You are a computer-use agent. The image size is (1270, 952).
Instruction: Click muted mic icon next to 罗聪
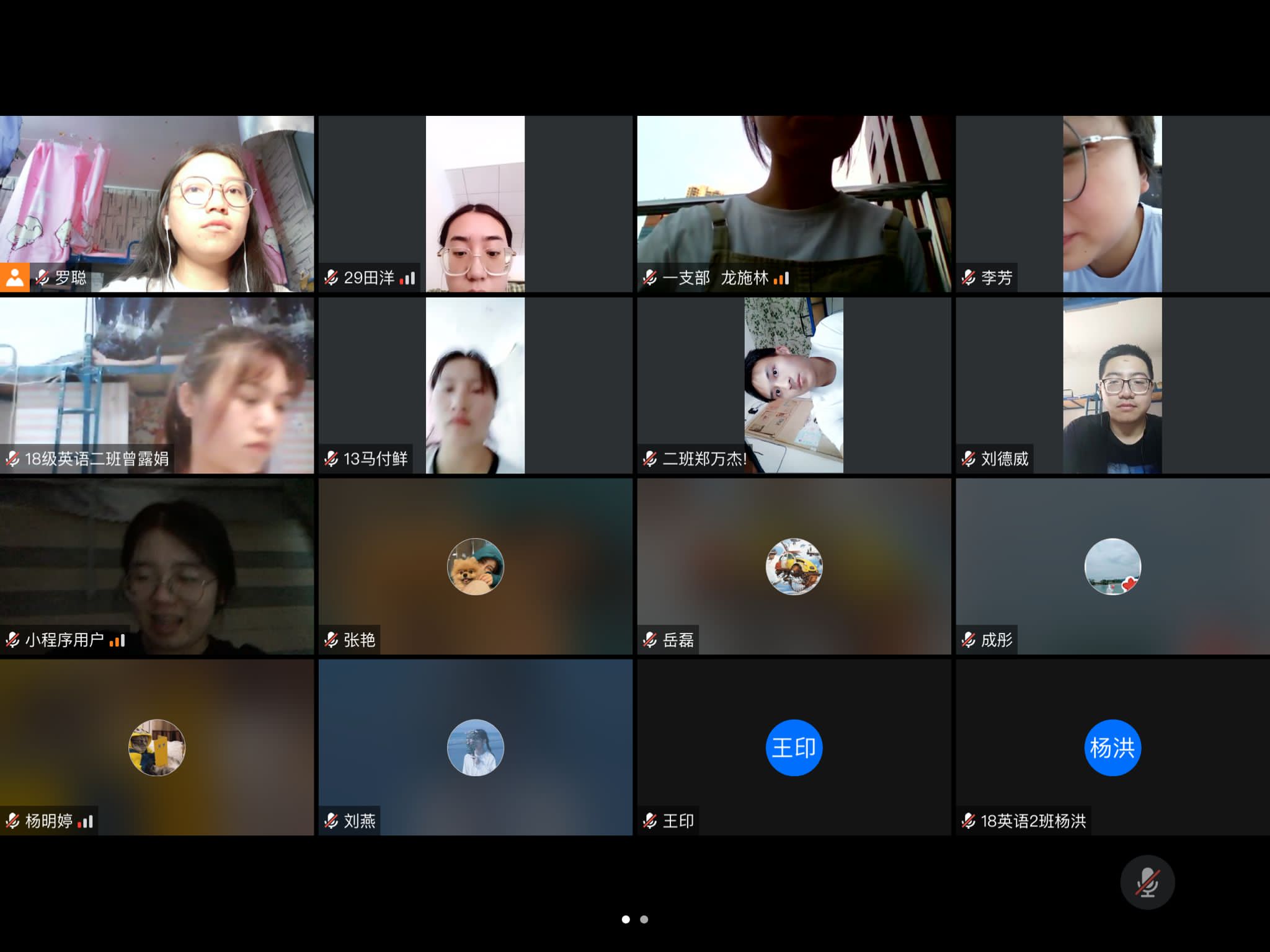[x=42, y=277]
